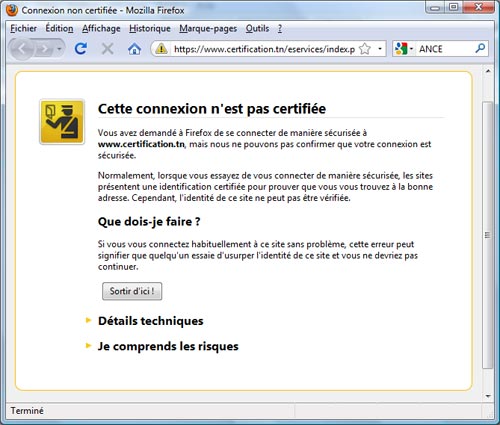Screen dimensions: 500x425
Task: Click the vertical scrollbar thumb
Action: click(488, 235)
